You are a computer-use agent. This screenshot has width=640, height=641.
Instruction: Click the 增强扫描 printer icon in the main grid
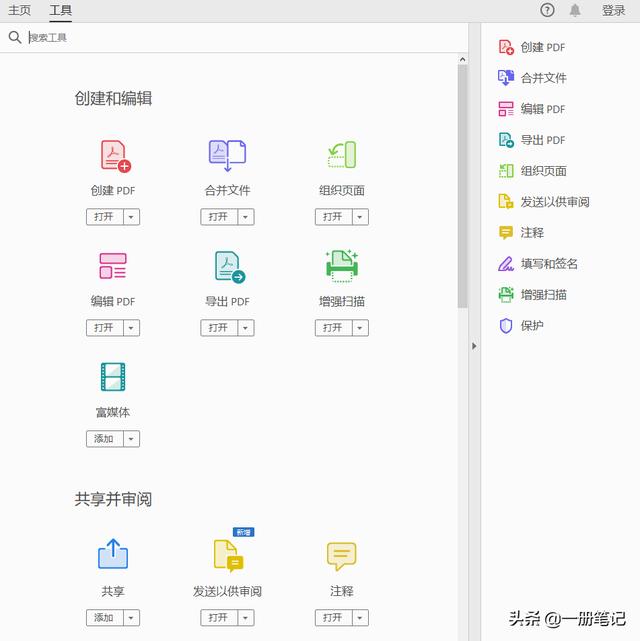pyautogui.click(x=342, y=266)
